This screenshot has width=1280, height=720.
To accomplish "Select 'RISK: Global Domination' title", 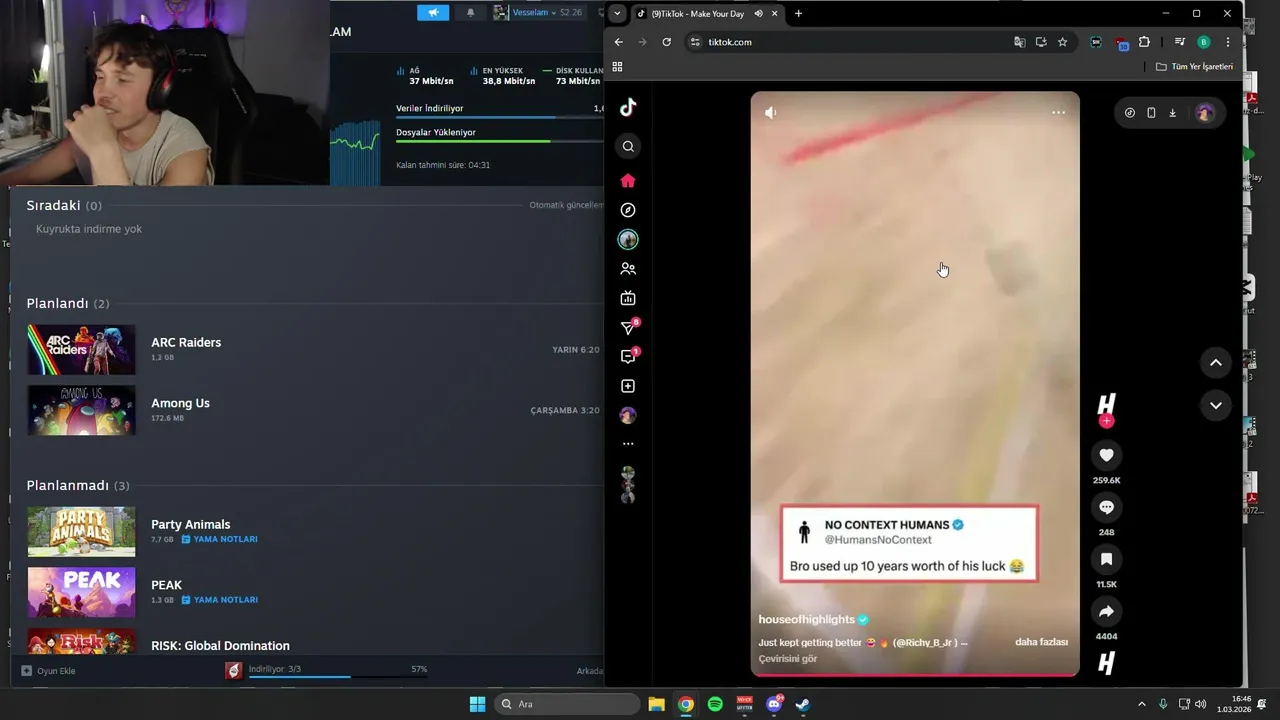I will coord(220,646).
